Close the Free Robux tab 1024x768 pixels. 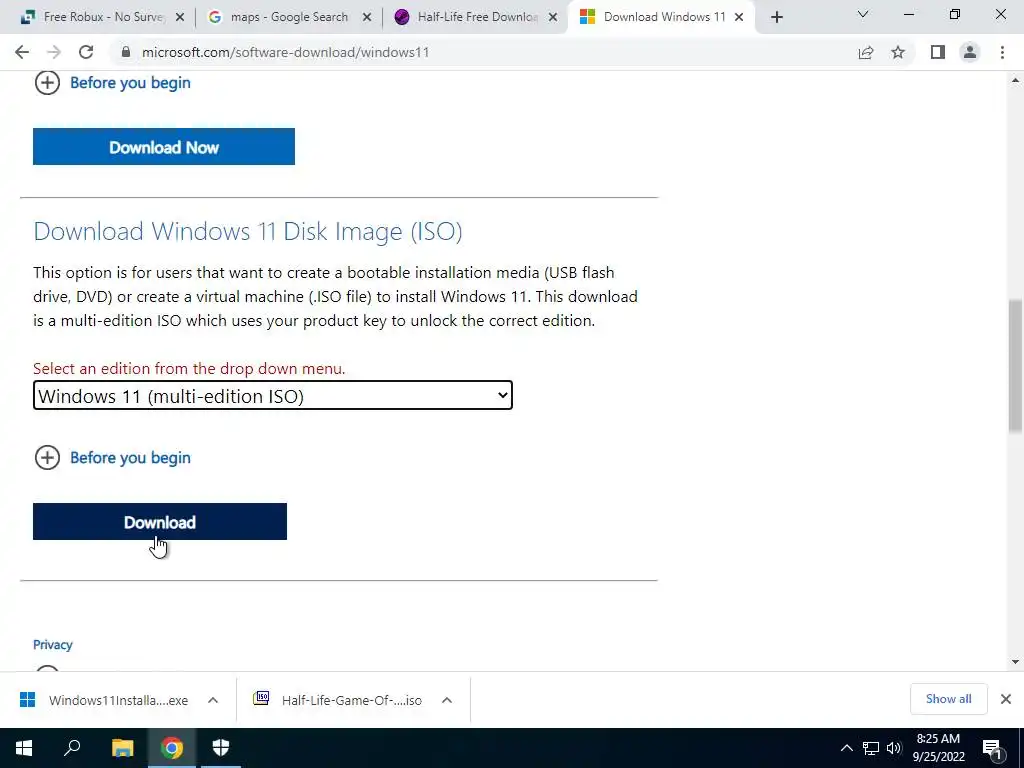click(x=180, y=18)
